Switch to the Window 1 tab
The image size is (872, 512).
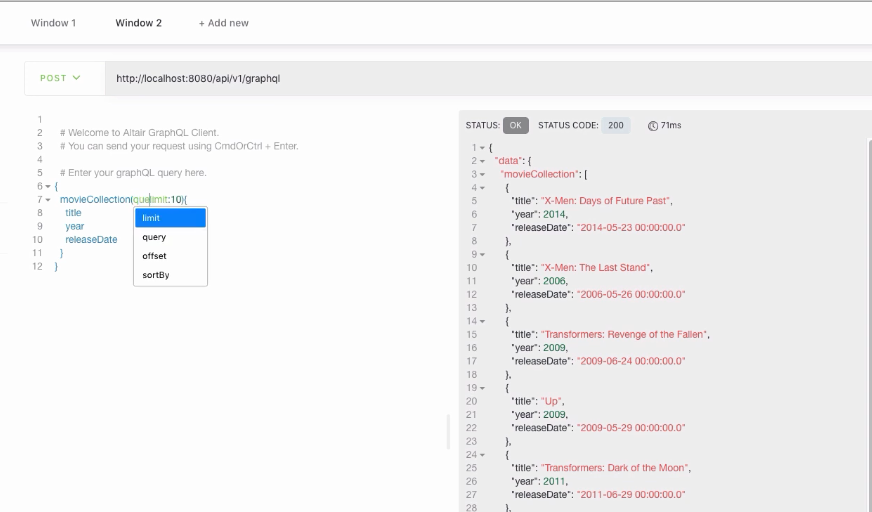tap(53, 23)
